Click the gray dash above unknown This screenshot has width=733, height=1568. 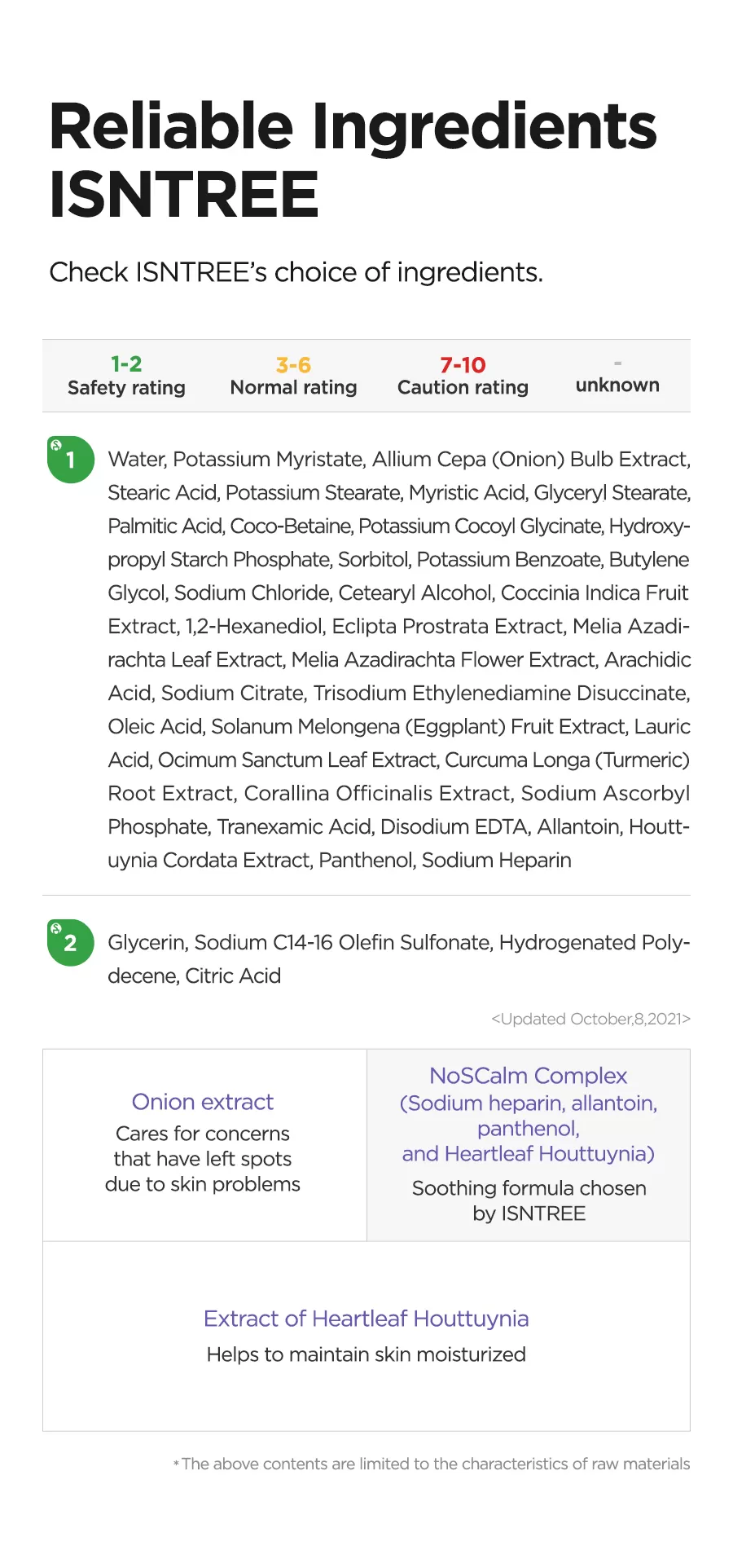[x=617, y=363]
